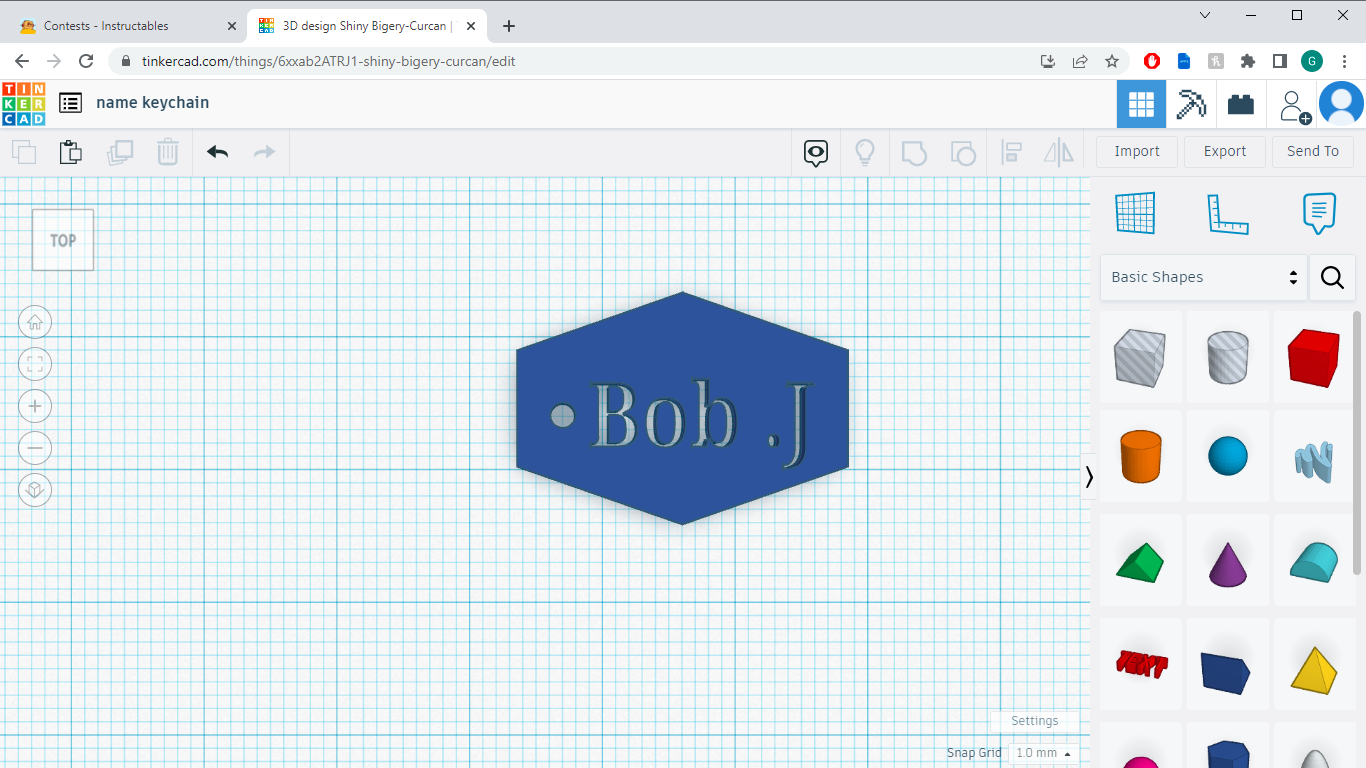Click the Import button
Screen dimensions: 1366x768
point(1136,151)
